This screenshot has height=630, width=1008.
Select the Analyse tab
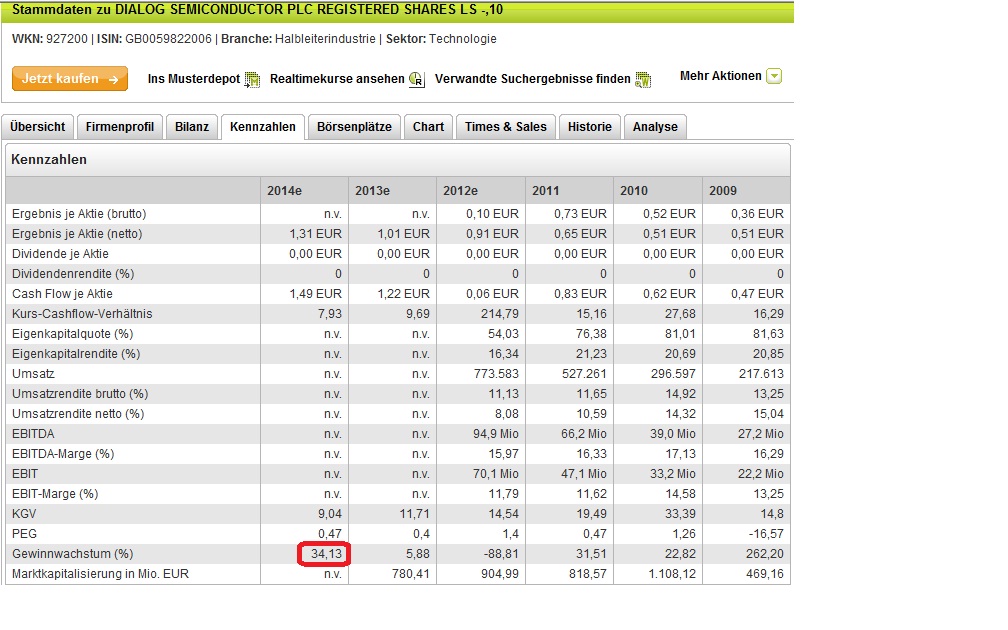point(655,127)
